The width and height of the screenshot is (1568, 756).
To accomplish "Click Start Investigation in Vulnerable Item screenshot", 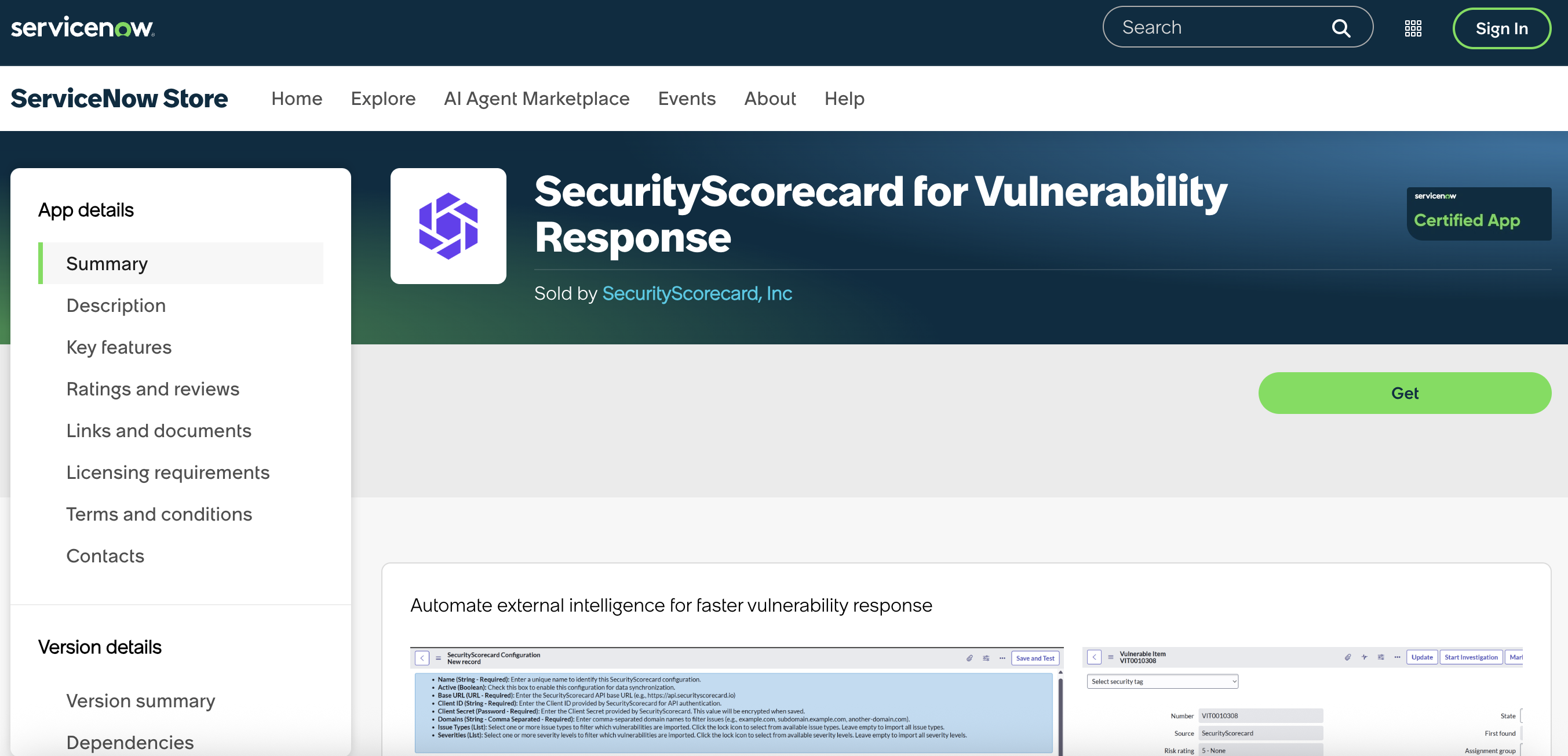I will coord(1471,657).
